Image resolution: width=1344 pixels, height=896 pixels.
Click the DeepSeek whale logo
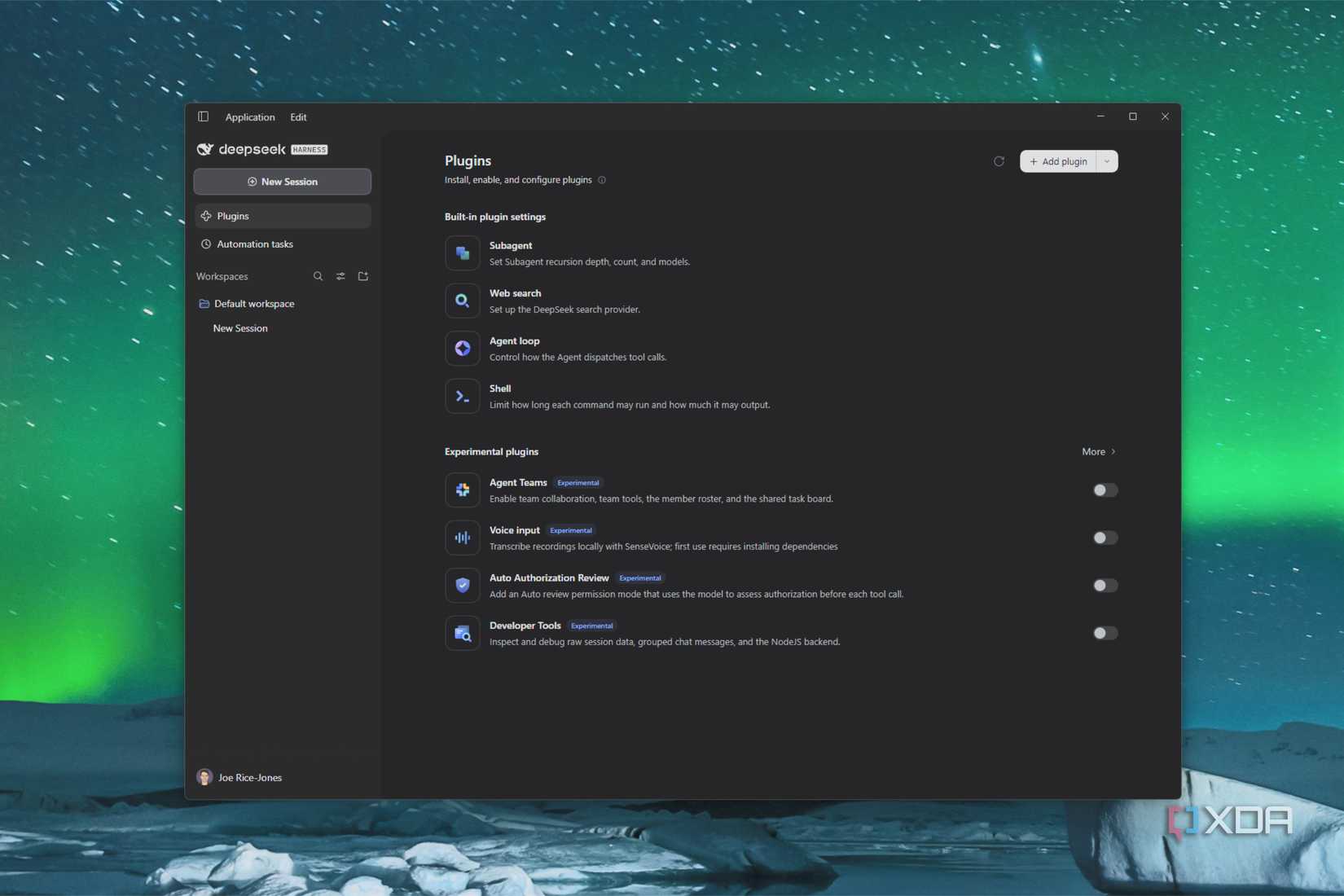205,149
